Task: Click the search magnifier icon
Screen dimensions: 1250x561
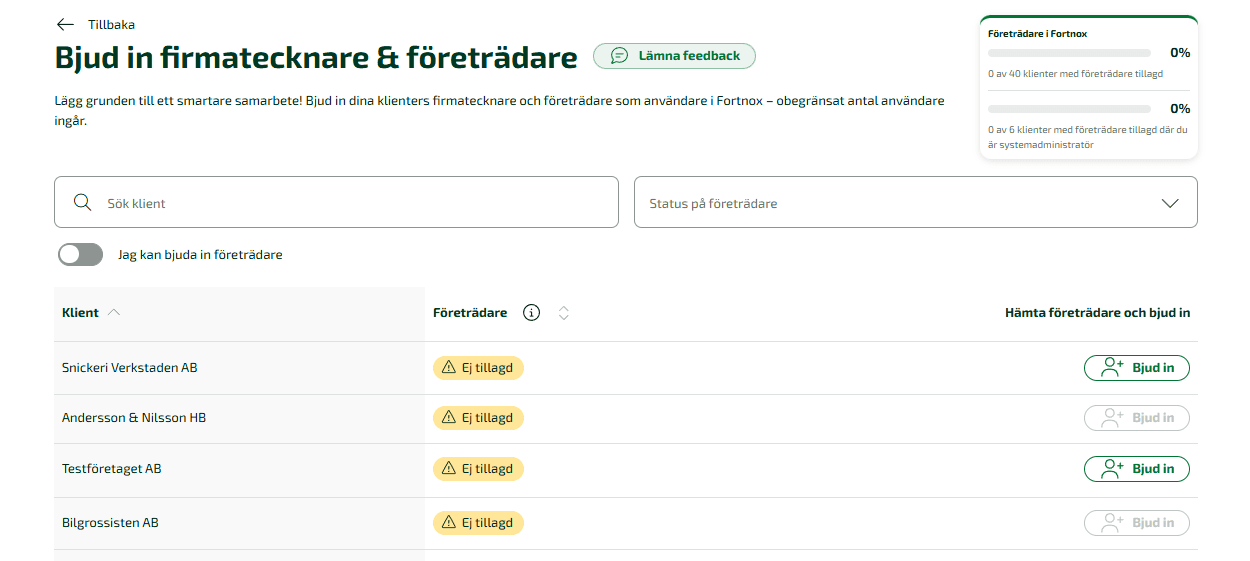Action: [x=83, y=203]
